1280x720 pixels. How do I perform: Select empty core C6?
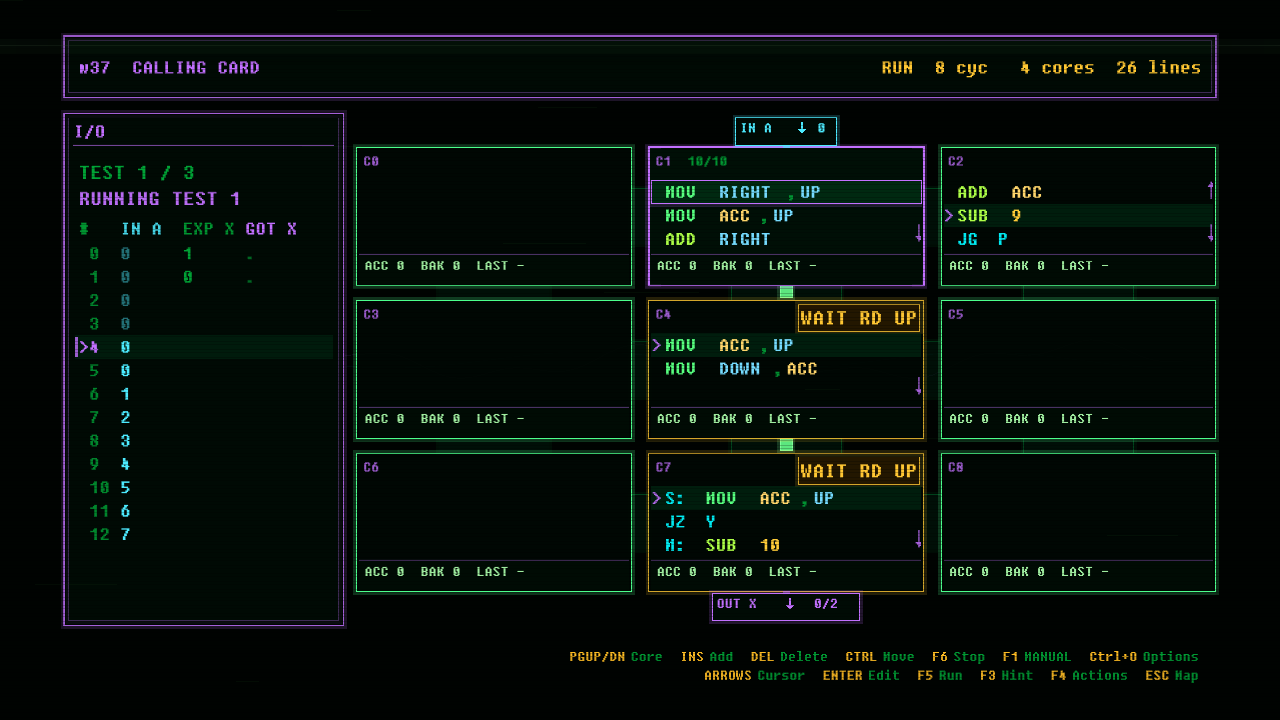click(x=494, y=522)
